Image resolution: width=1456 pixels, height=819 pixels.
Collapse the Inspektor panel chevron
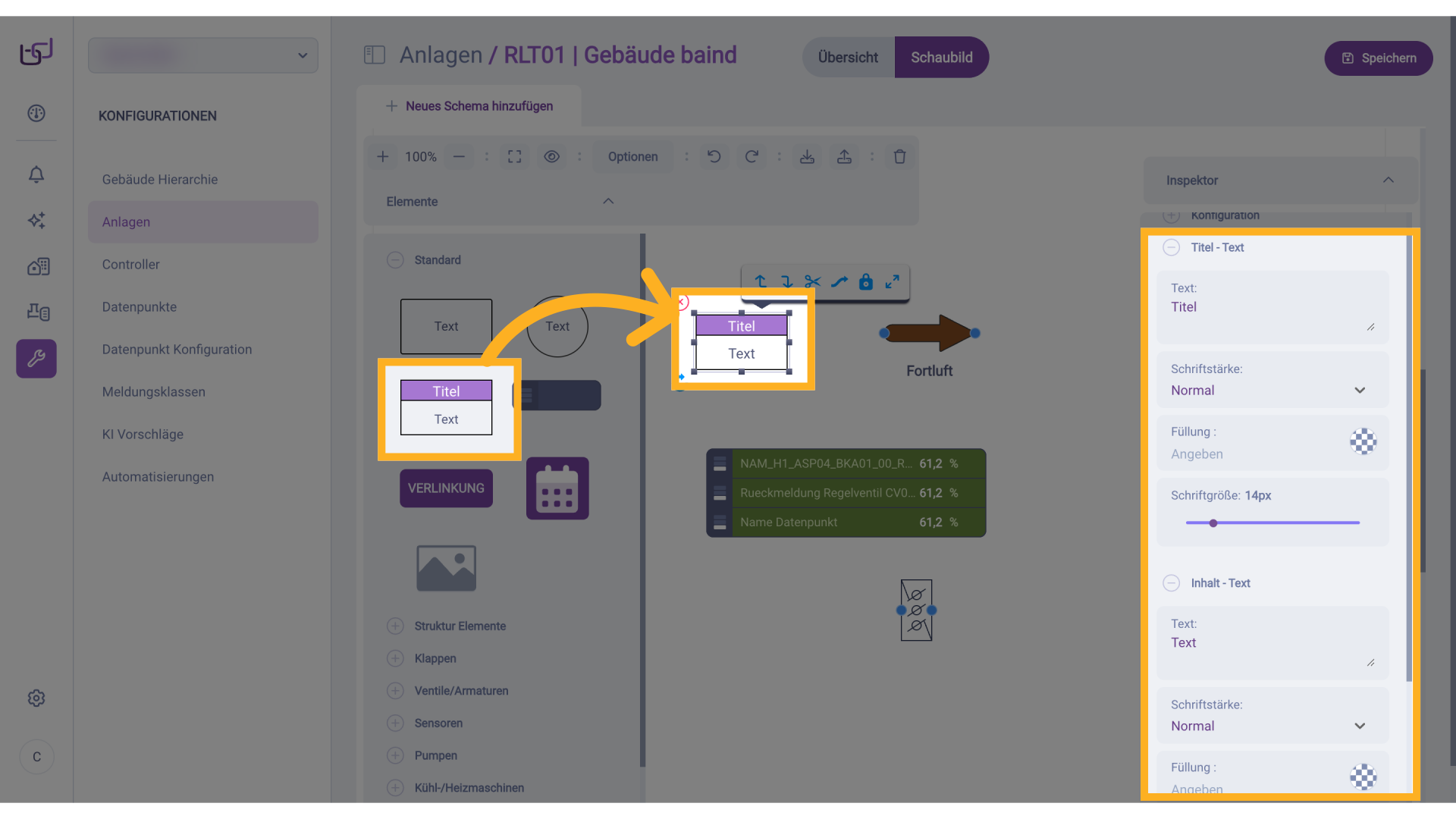click(x=1388, y=180)
